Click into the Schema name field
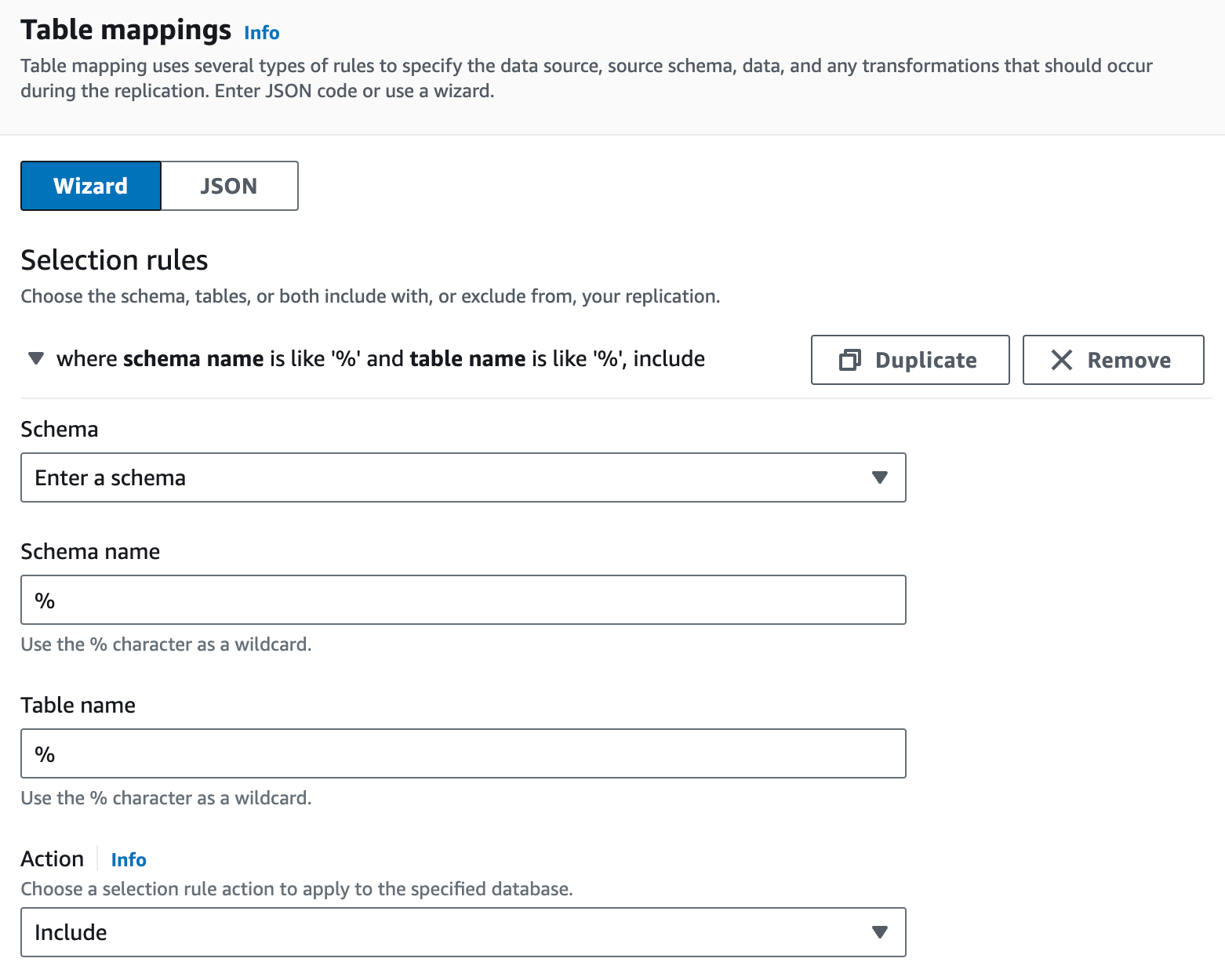Image resolution: width=1225 pixels, height=980 pixels. pos(463,600)
